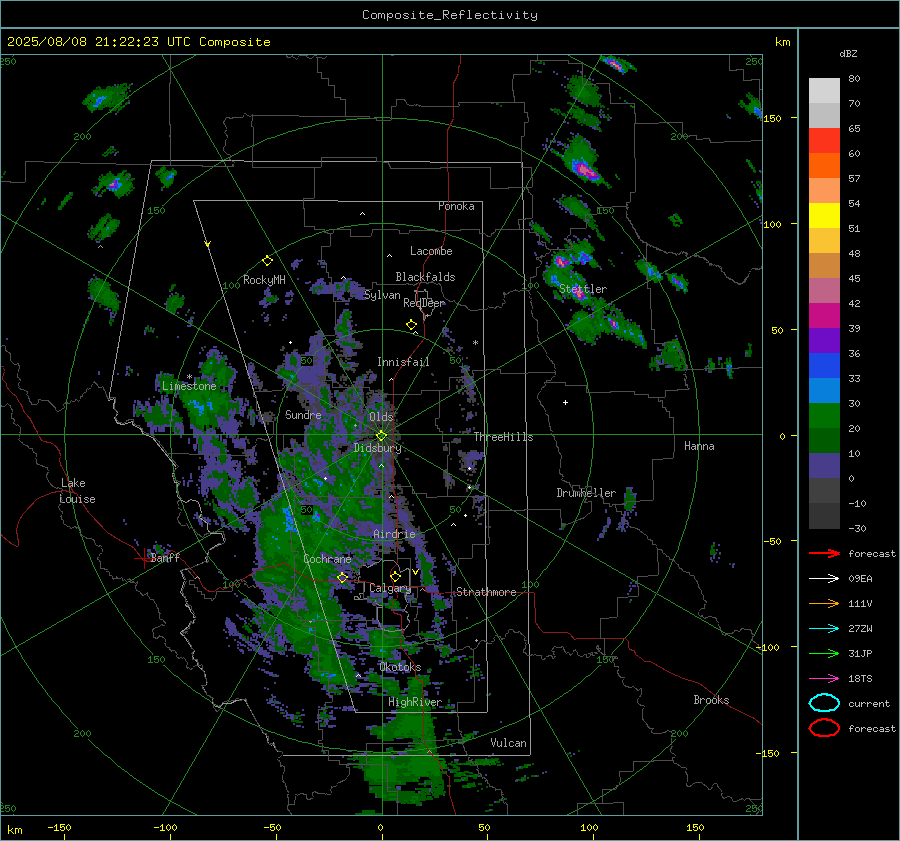Click the Composite_Reflectivity title
900x841 pixels.
click(449, 15)
